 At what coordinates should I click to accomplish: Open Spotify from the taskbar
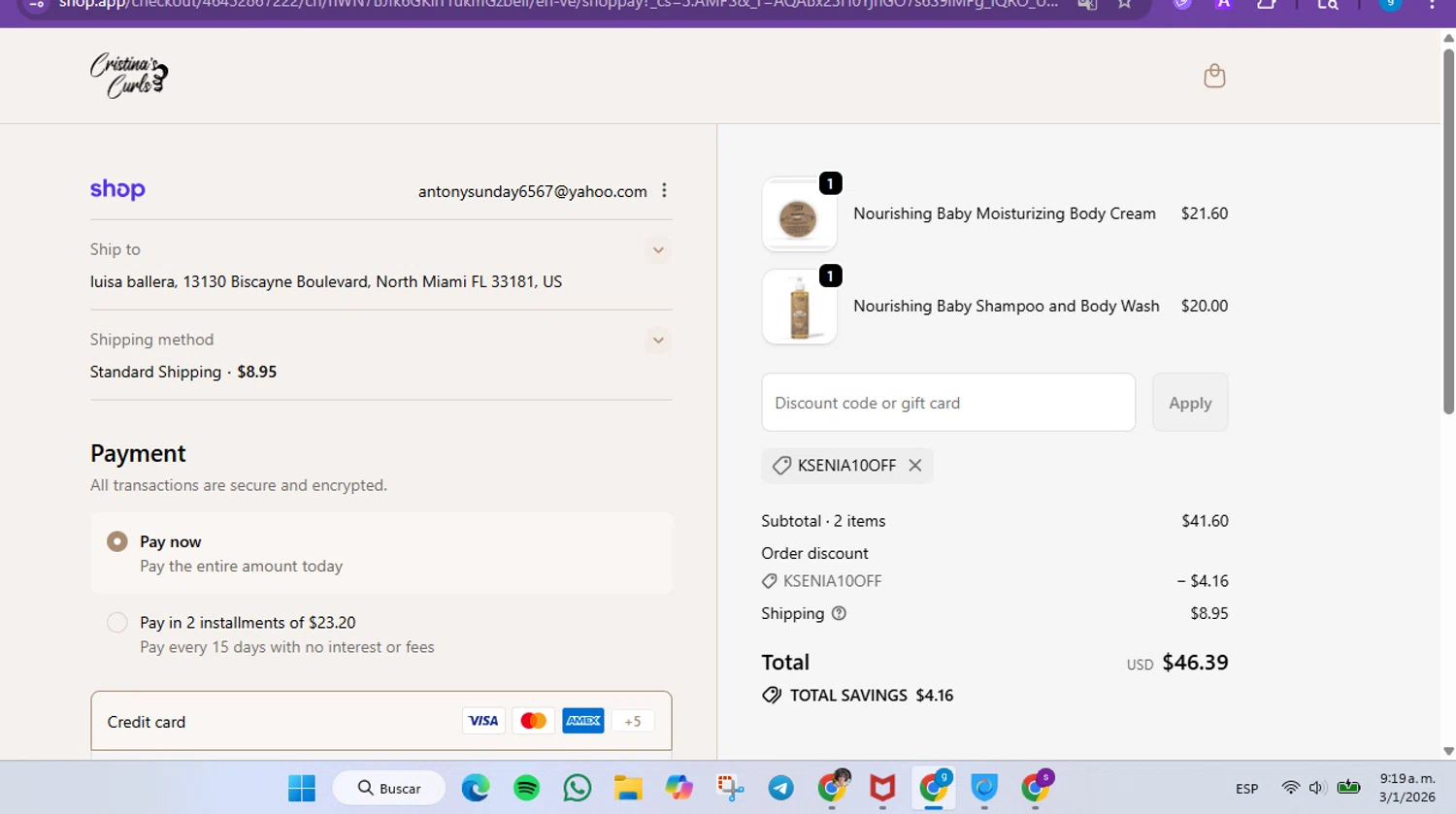(526, 788)
